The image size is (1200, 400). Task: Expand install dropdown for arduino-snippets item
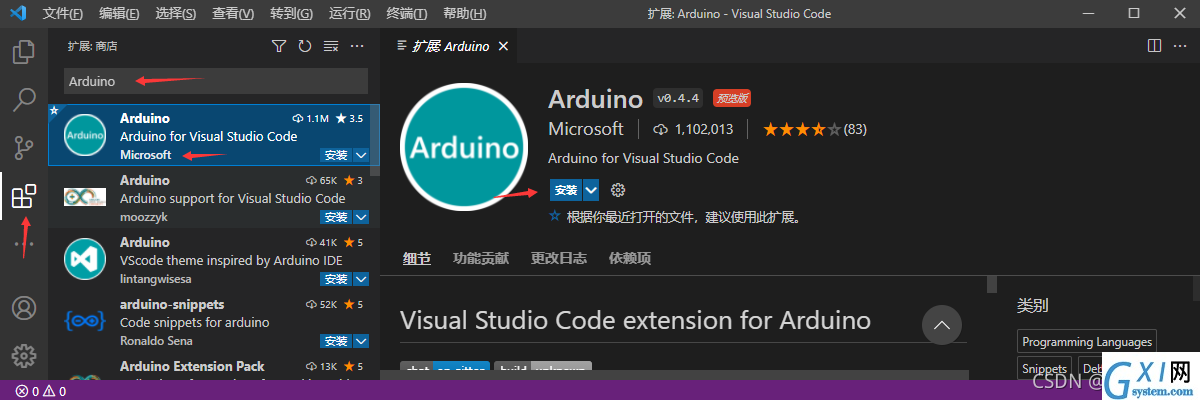pos(361,341)
